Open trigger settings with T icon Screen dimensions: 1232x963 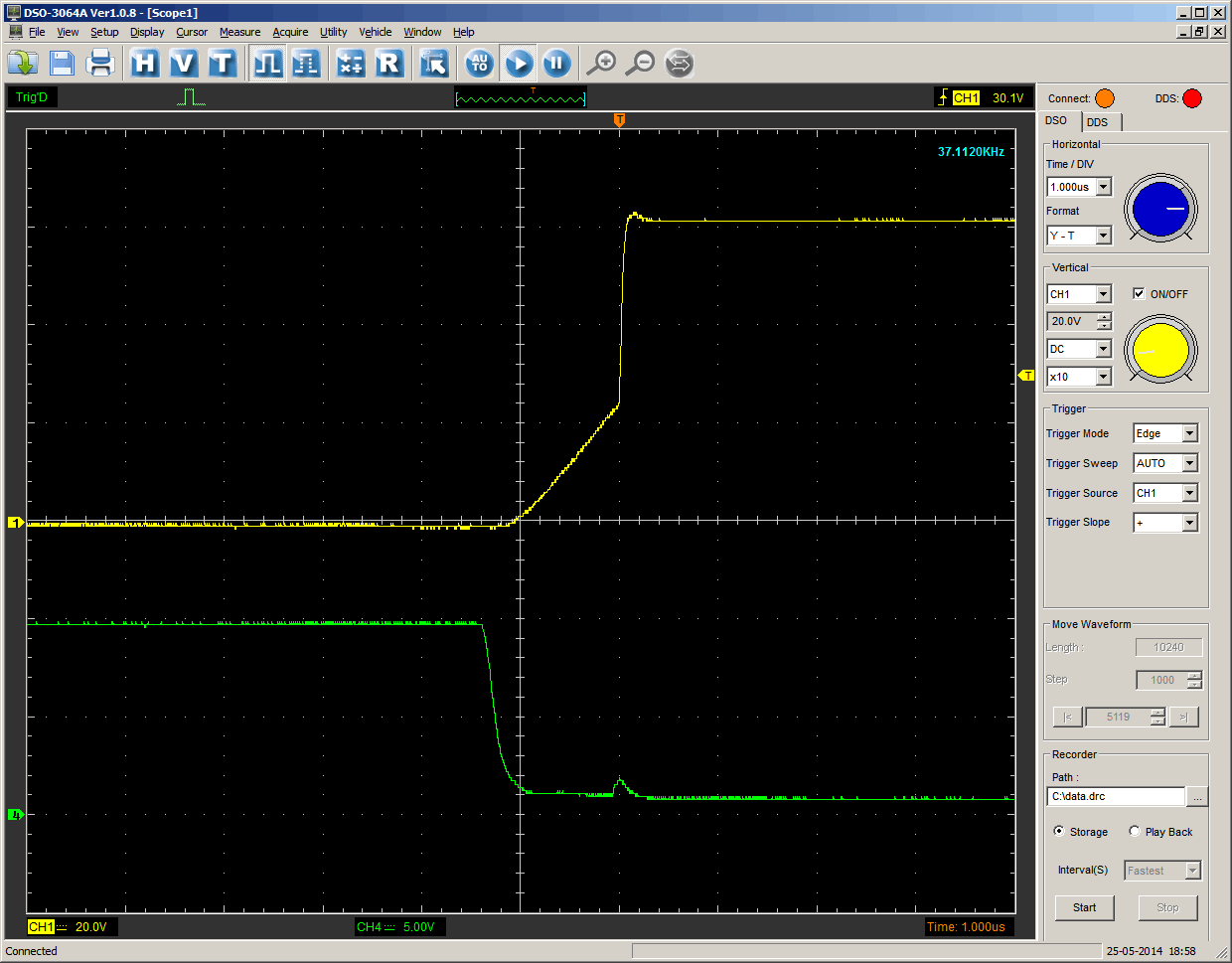pyautogui.click(x=222, y=64)
